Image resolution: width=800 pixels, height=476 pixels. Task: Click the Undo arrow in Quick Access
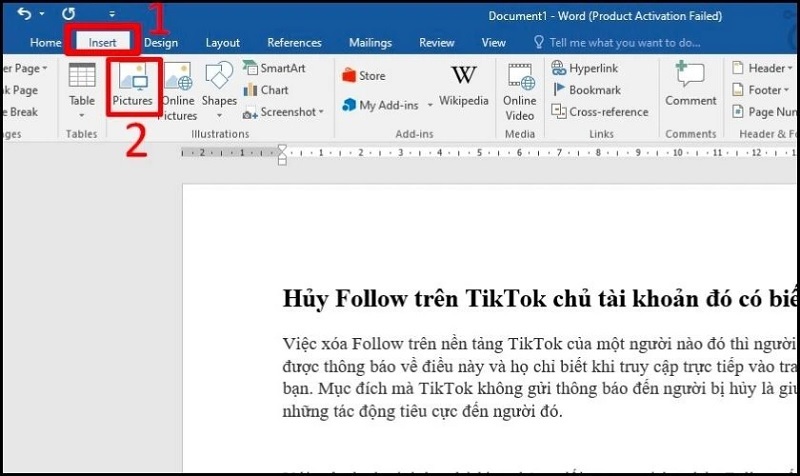click(x=25, y=15)
